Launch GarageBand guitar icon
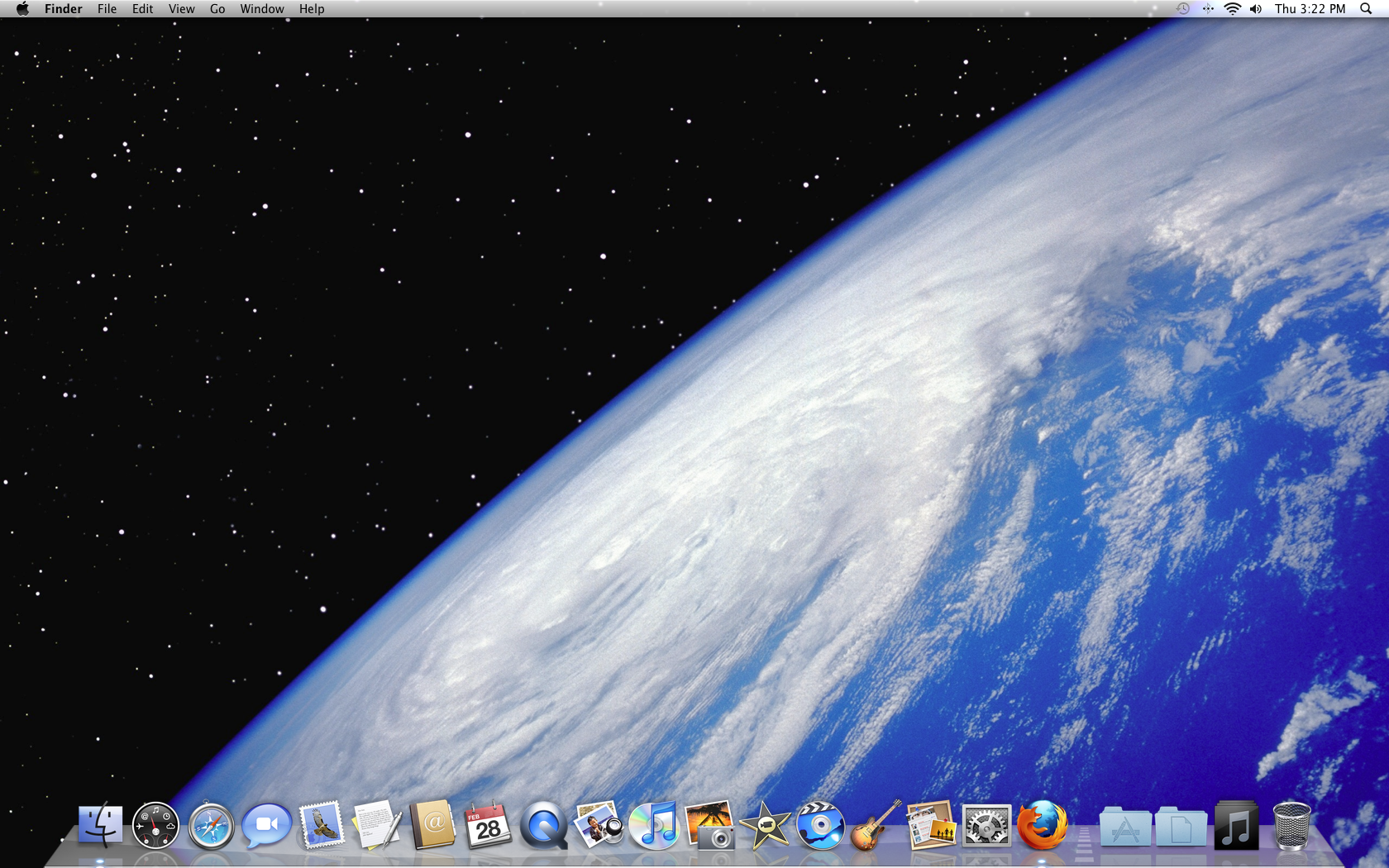The height and width of the screenshot is (868, 1389). [876, 825]
